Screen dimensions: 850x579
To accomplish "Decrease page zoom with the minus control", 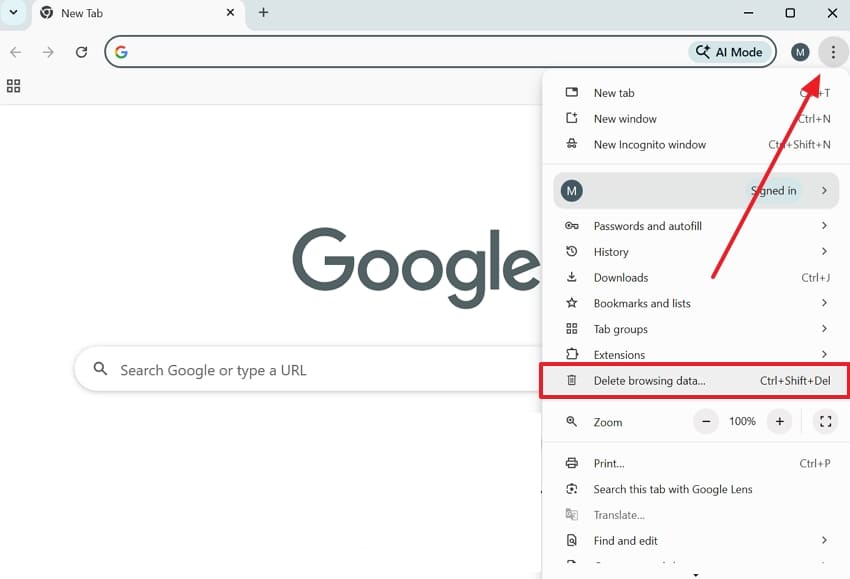I will [x=706, y=421].
